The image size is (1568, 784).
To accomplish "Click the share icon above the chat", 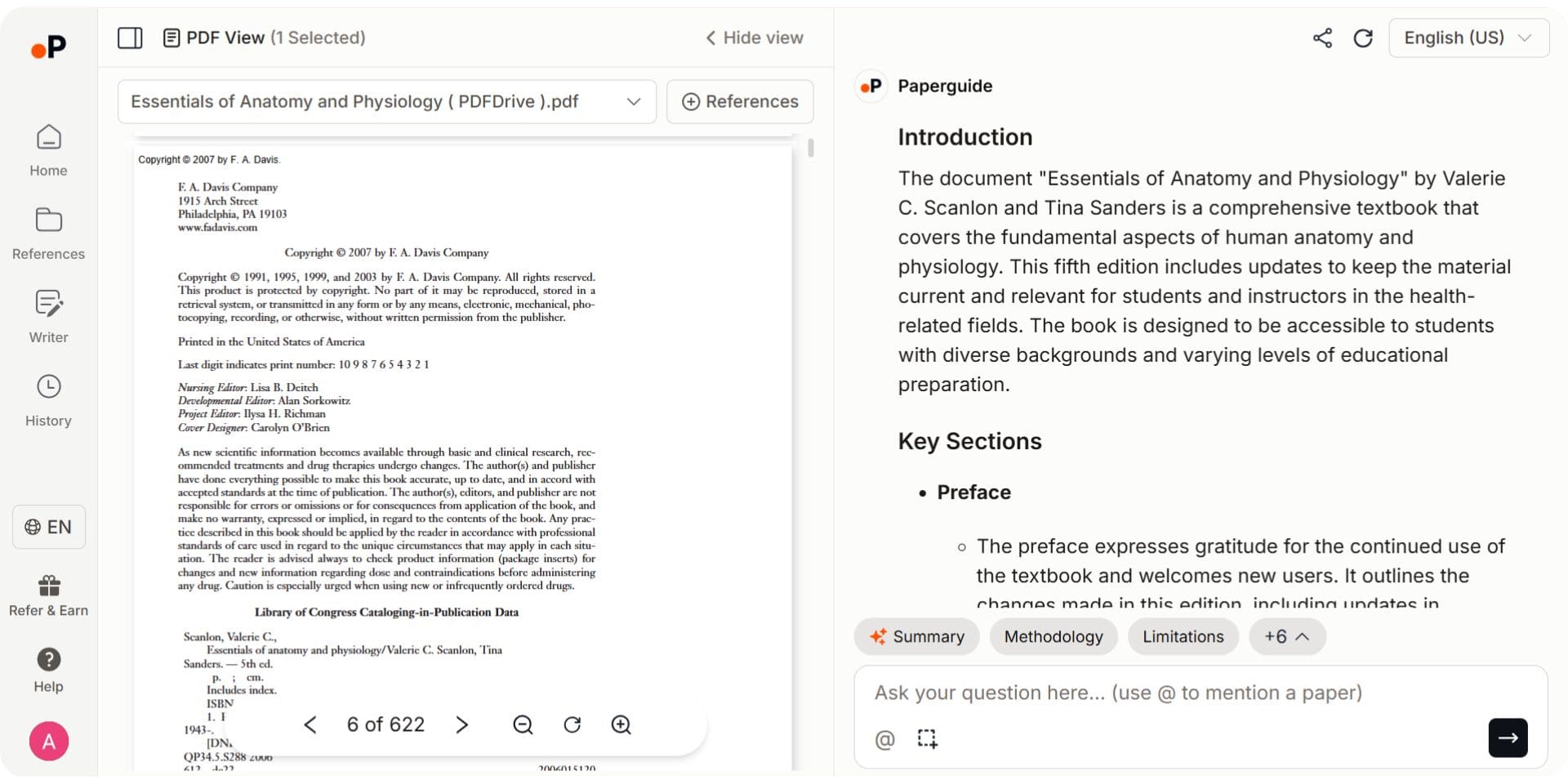I will coord(1322,38).
